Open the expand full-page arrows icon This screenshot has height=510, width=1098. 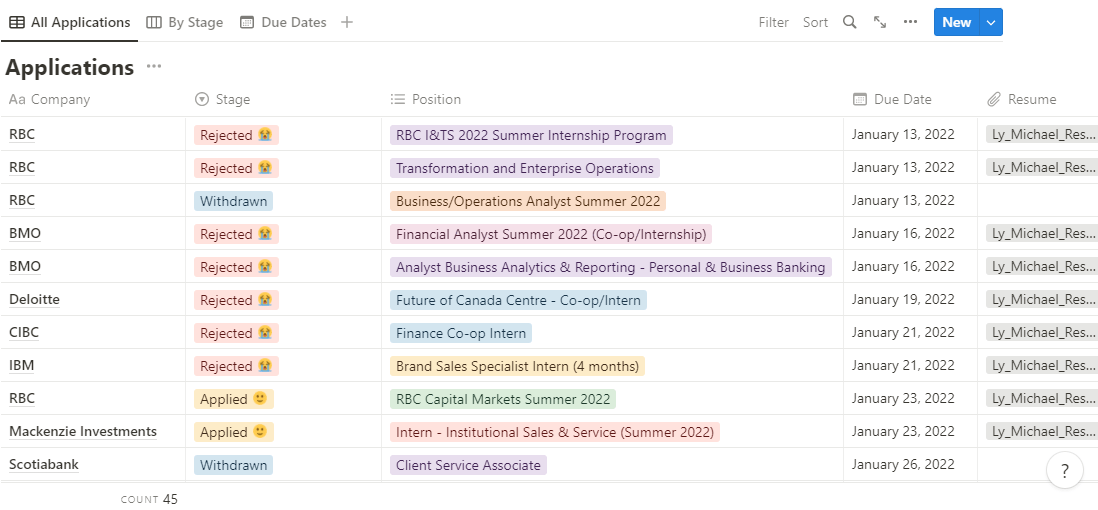(x=880, y=22)
